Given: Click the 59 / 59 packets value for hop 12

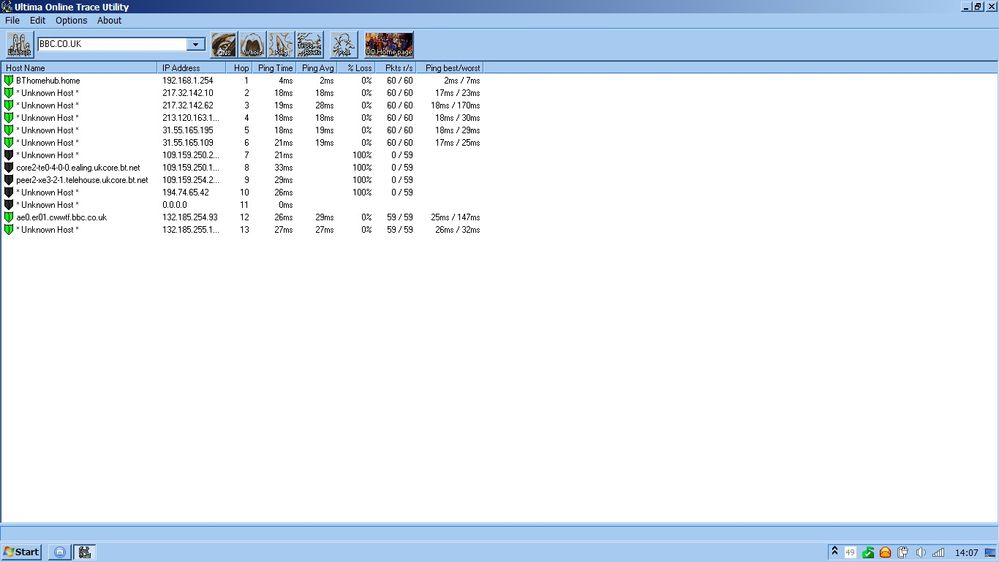Looking at the screenshot, I should point(399,217).
